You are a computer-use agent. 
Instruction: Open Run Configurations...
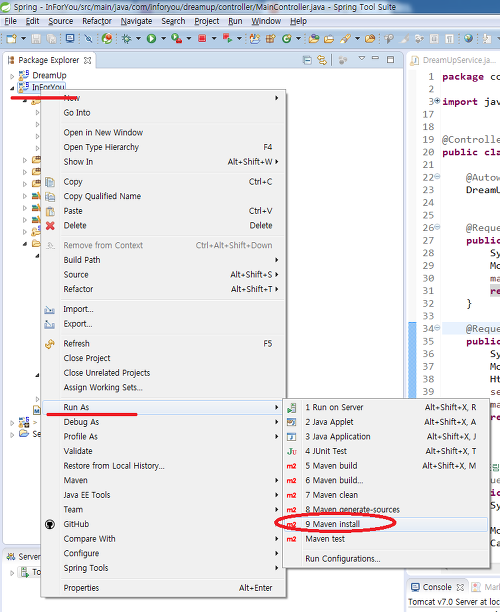(386, 559)
